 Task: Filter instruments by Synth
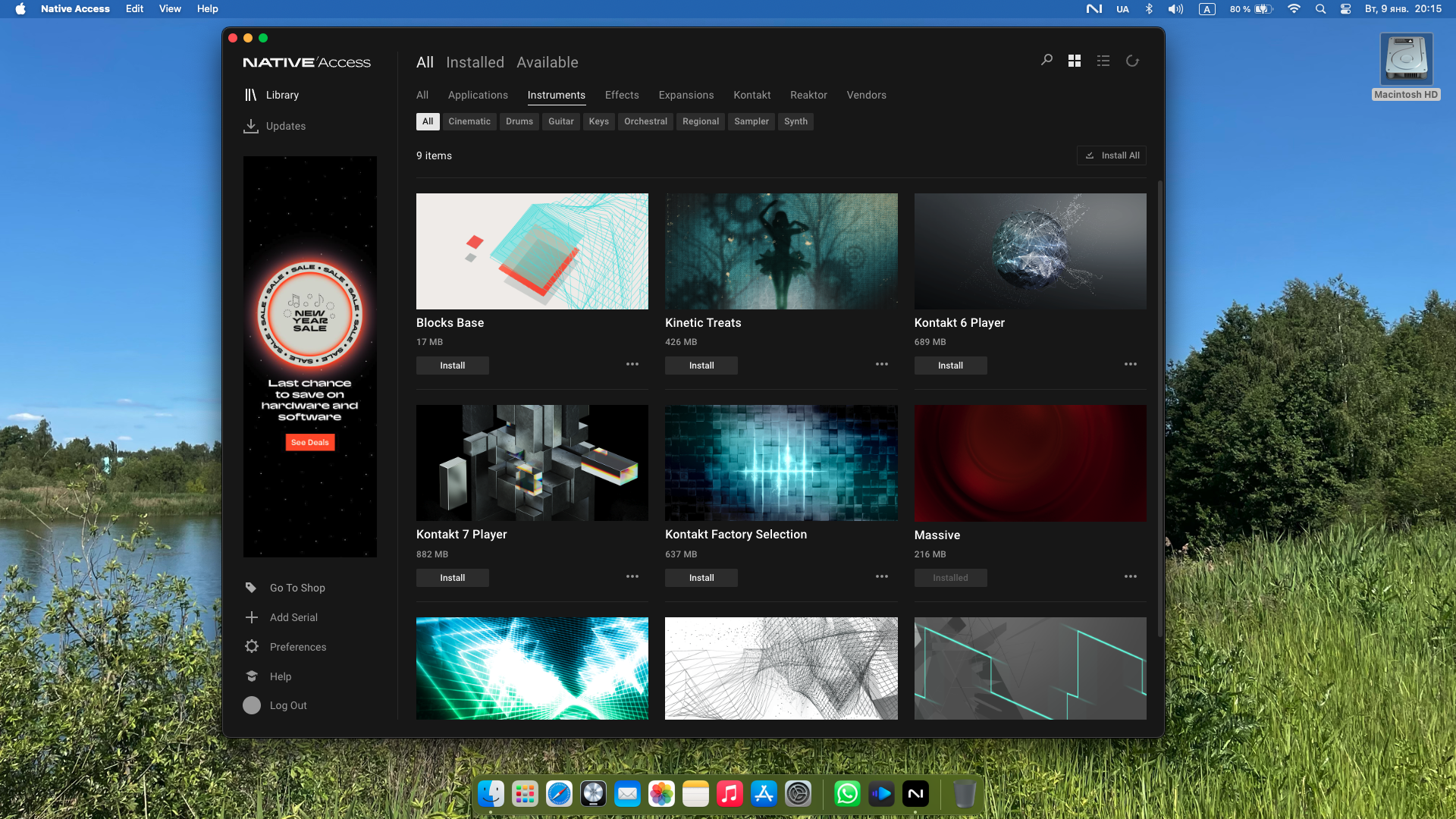coord(795,121)
